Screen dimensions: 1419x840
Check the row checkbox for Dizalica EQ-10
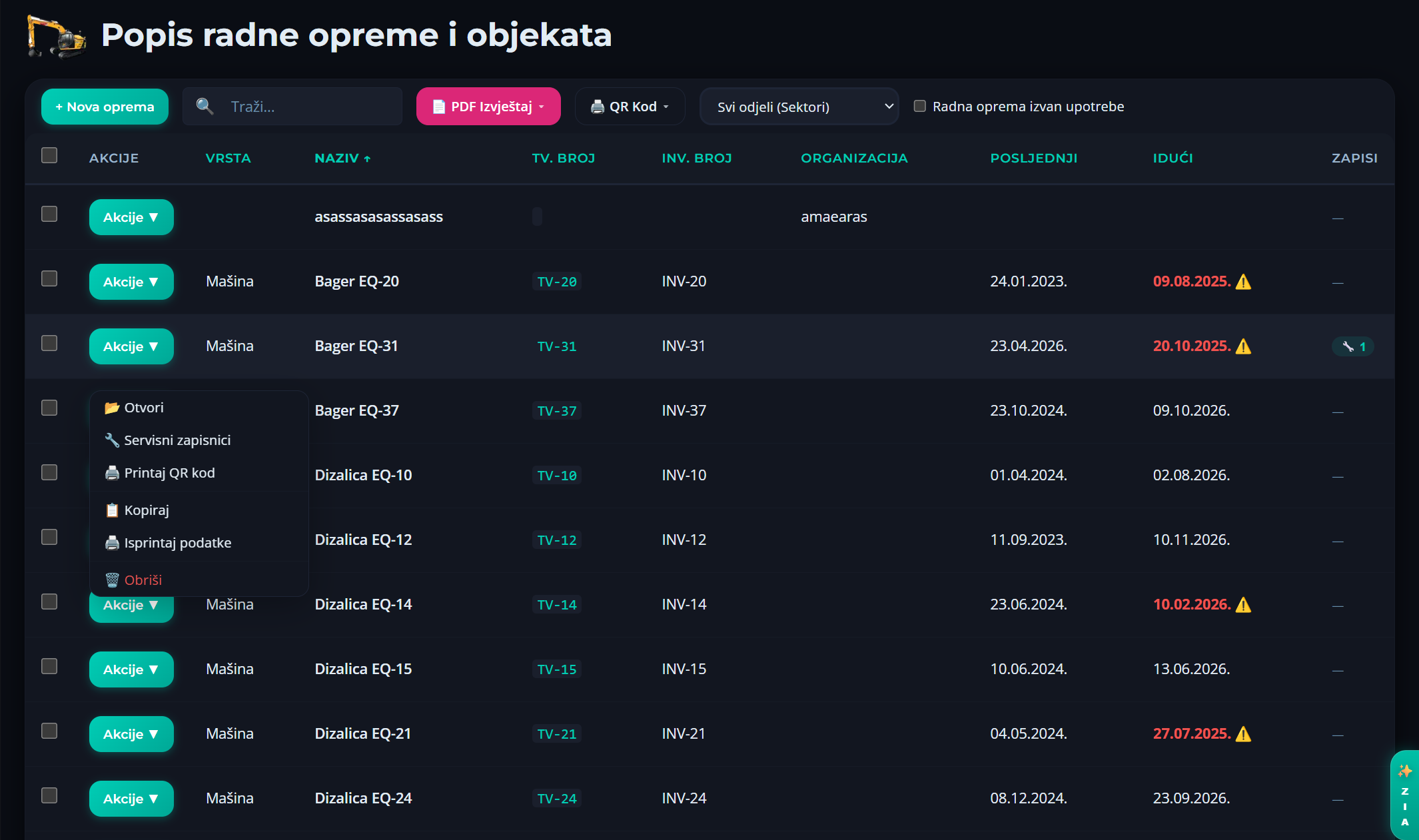click(x=49, y=472)
